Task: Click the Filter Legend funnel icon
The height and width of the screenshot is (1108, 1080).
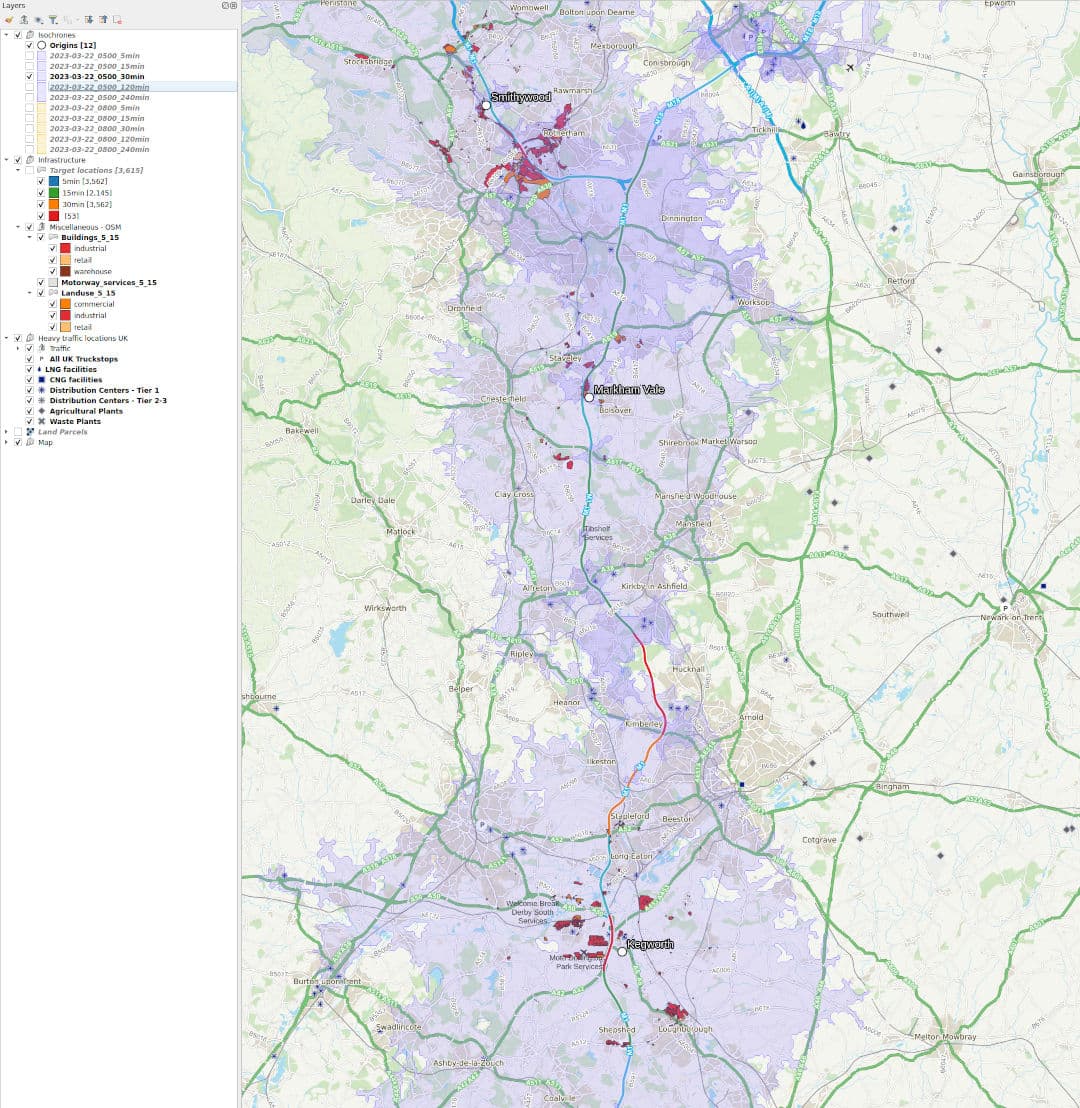Action: coord(53,20)
